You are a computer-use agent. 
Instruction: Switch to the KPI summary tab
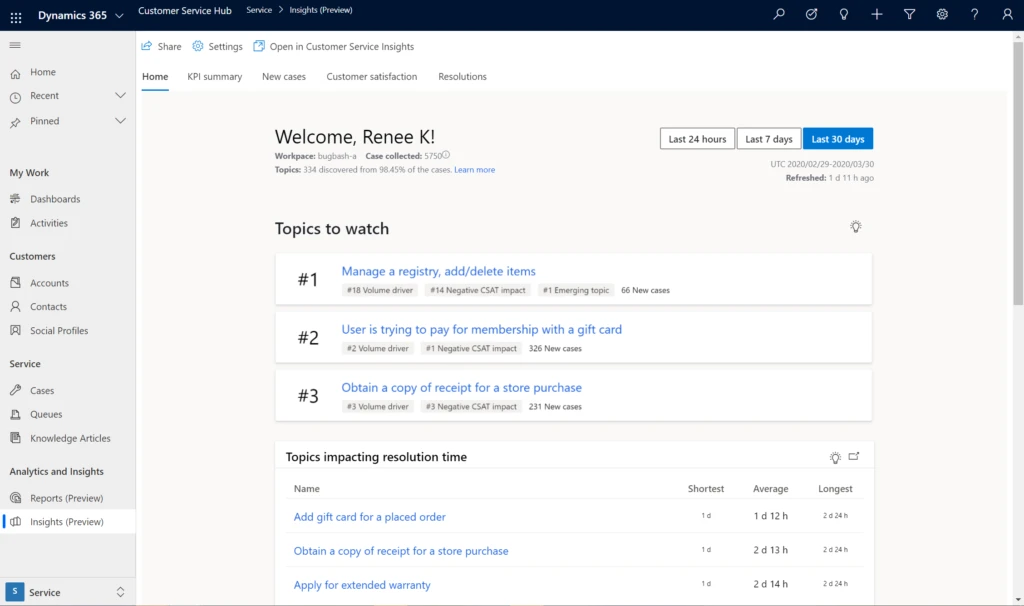pos(214,76)
